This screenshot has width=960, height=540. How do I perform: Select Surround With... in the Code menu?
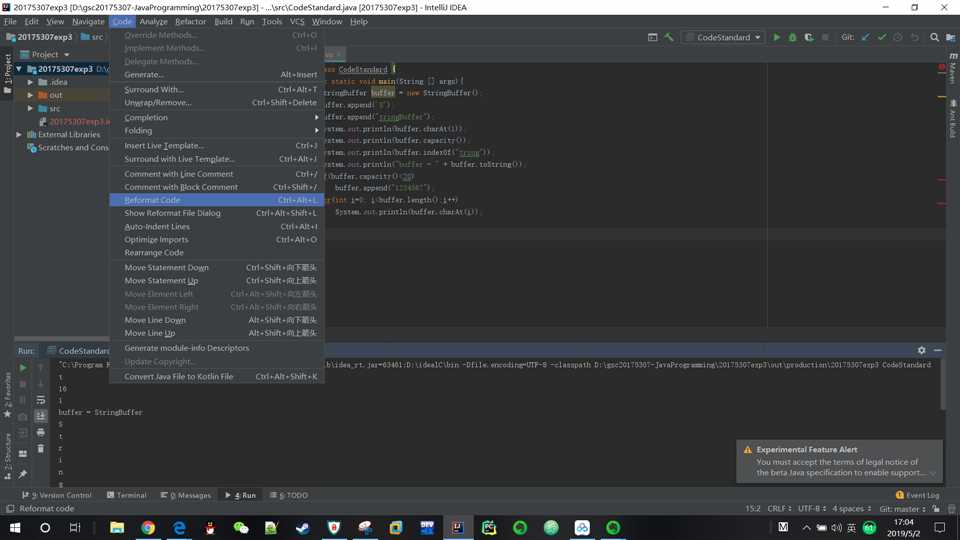pos(216,89)
